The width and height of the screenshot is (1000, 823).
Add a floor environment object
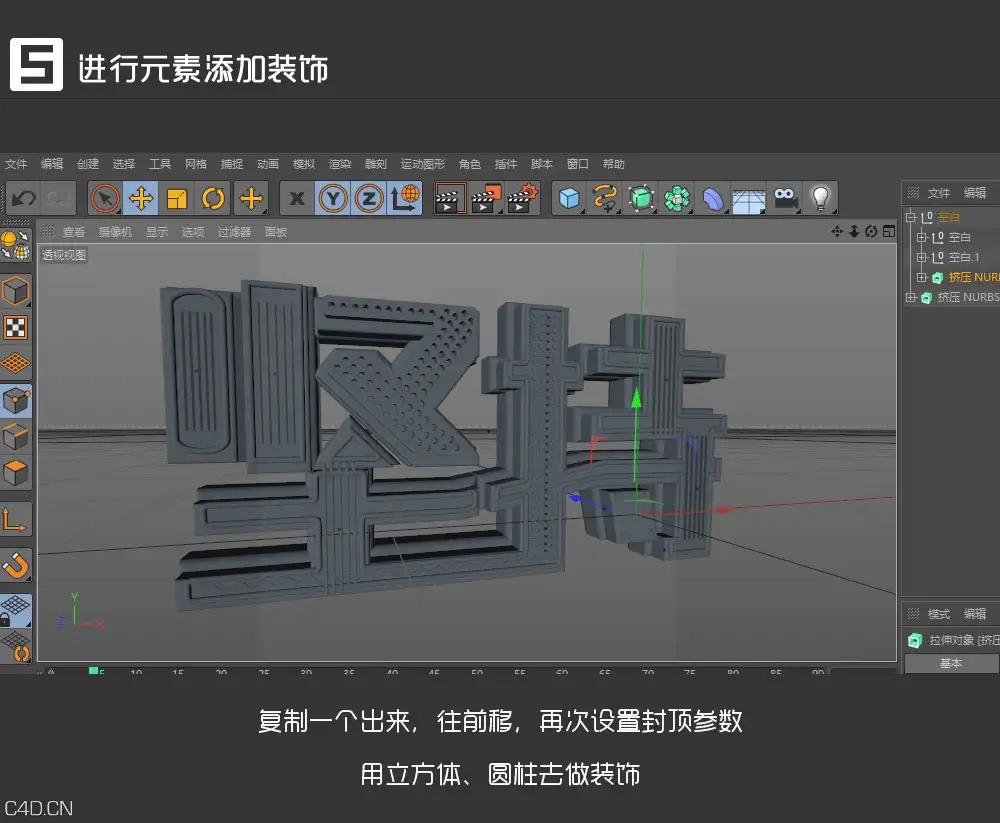(x=748, y=200)
